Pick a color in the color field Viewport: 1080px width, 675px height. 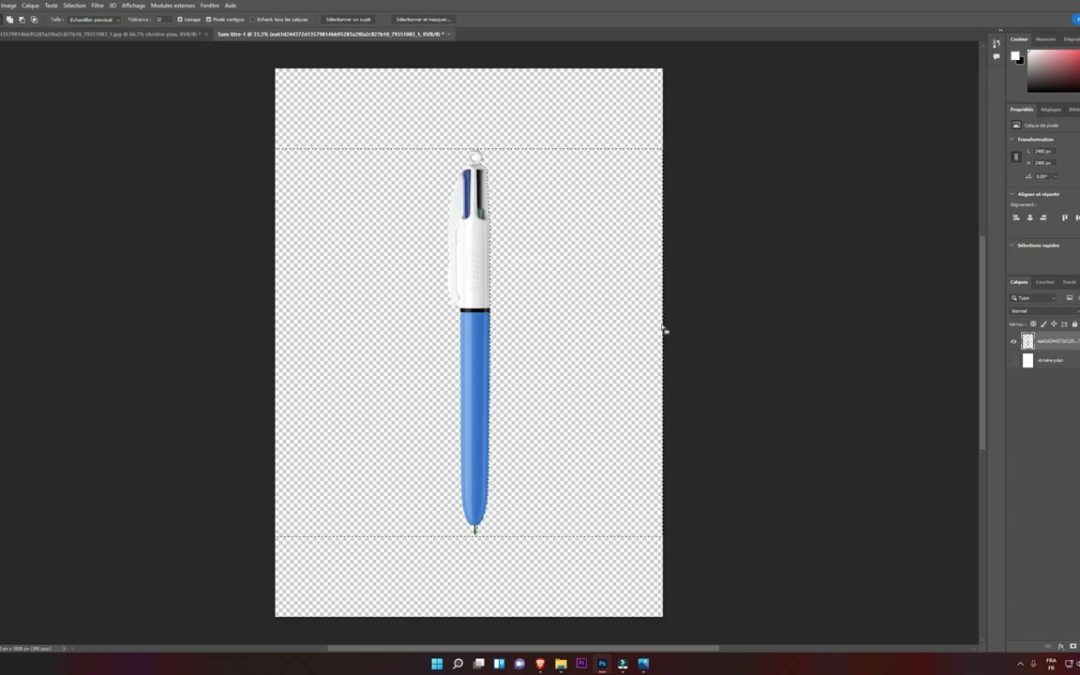pos(1054,70)
